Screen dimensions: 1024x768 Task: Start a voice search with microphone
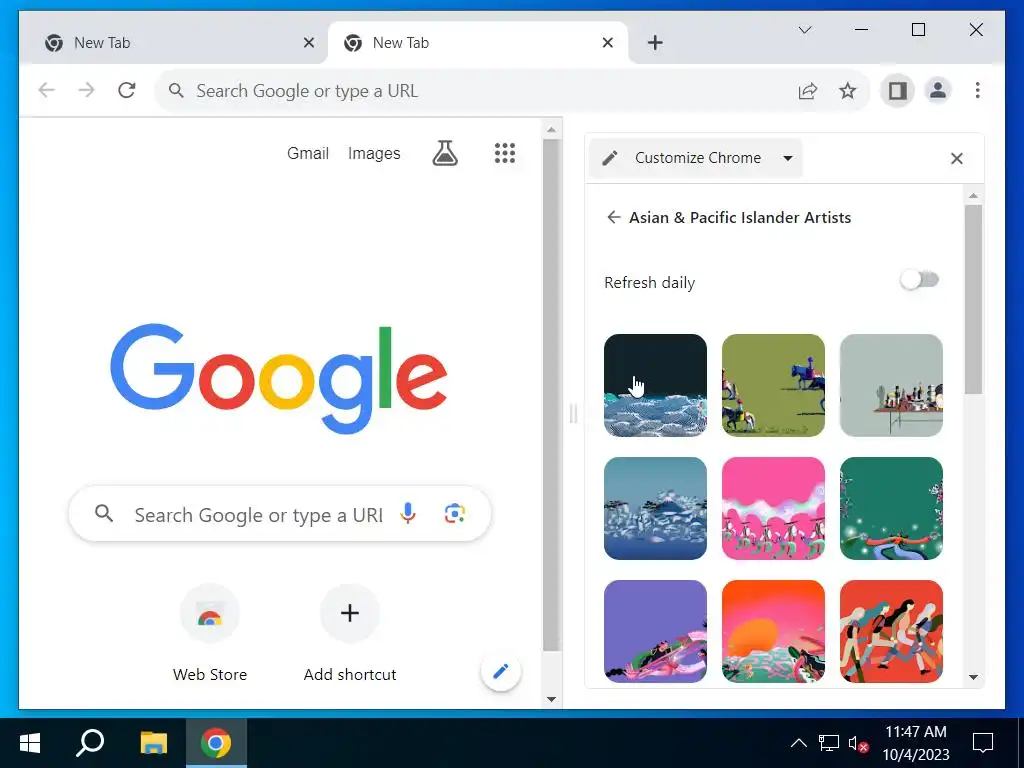coord(408,513)
